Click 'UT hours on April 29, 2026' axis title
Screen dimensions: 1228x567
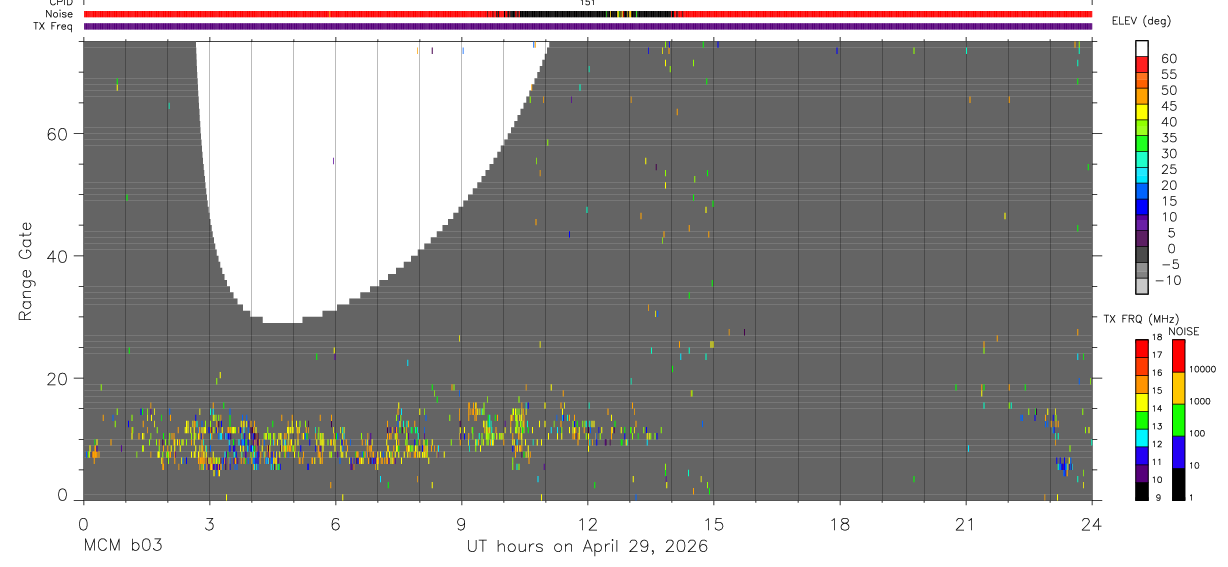[588, 546]
